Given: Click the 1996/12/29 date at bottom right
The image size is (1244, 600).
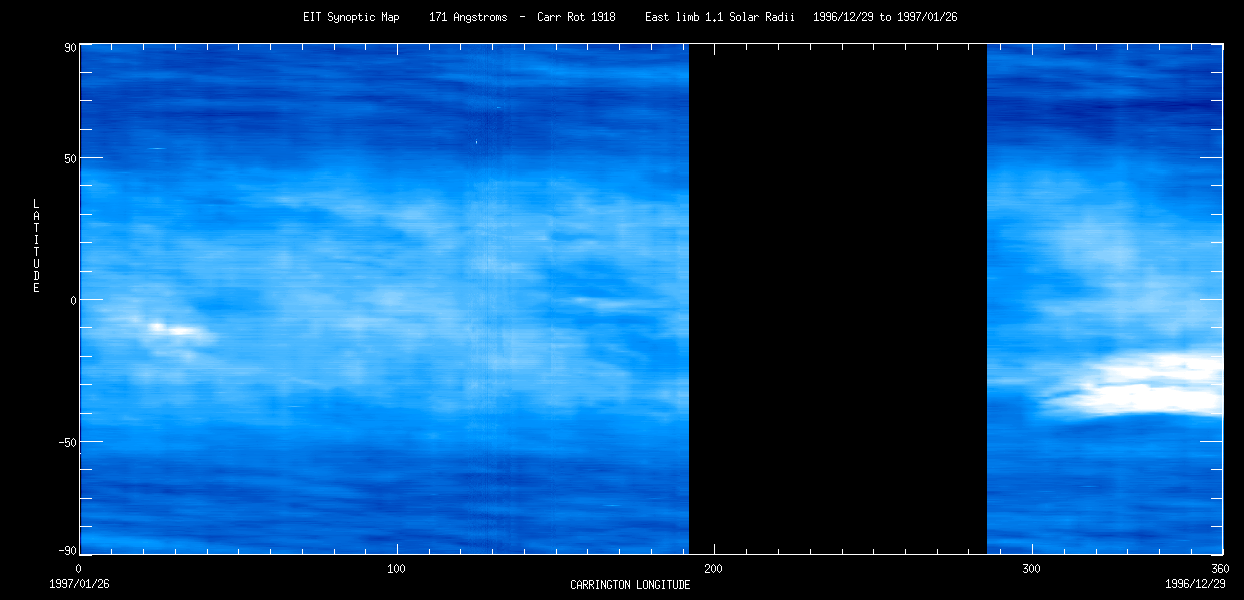Looking at the screenshot, I should (x=1195, y=584).
